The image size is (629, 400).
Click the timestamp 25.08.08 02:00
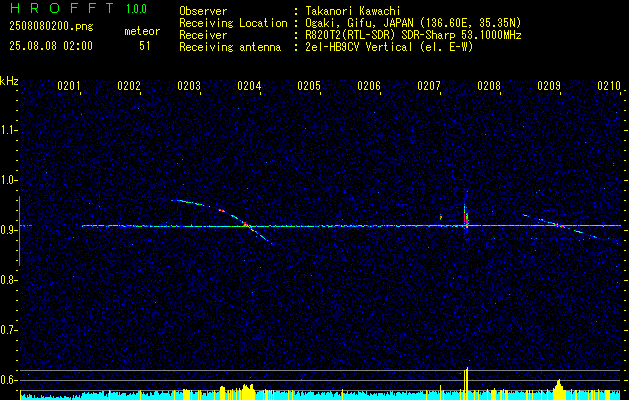51,46
